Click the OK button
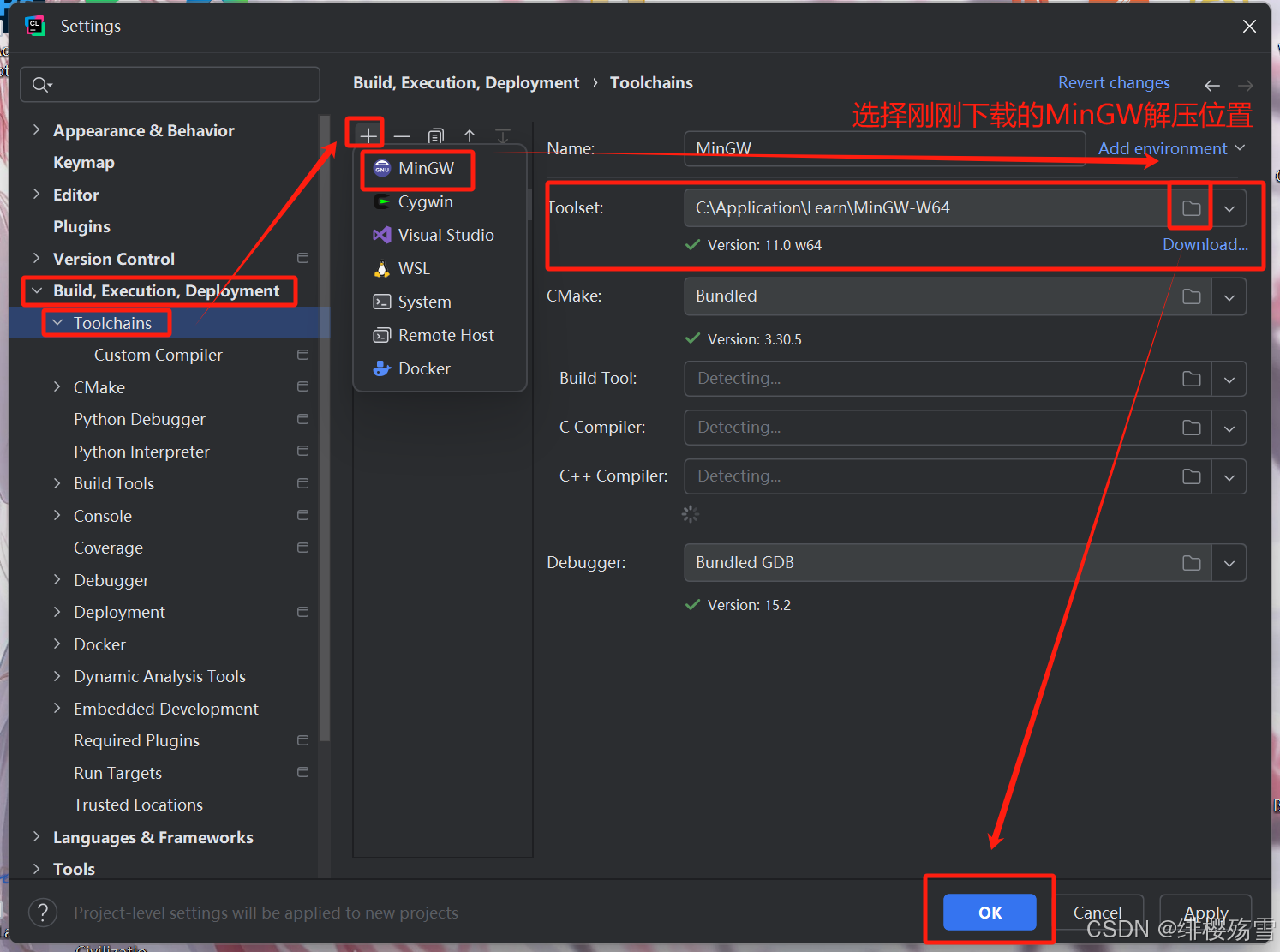Image resolution: width=1280 pixels, height=952 pixels. click(990, 913)
